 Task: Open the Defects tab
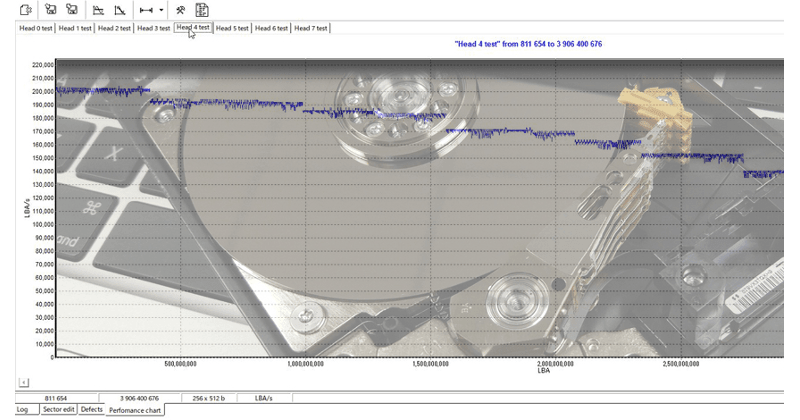[x=92, y=410]
